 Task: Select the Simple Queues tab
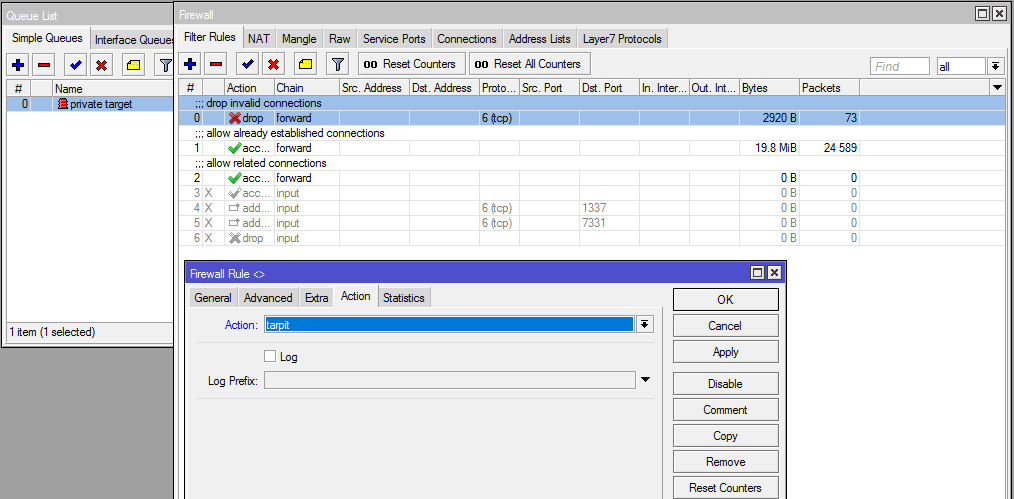pyautogui.click(x=47, y=38)
